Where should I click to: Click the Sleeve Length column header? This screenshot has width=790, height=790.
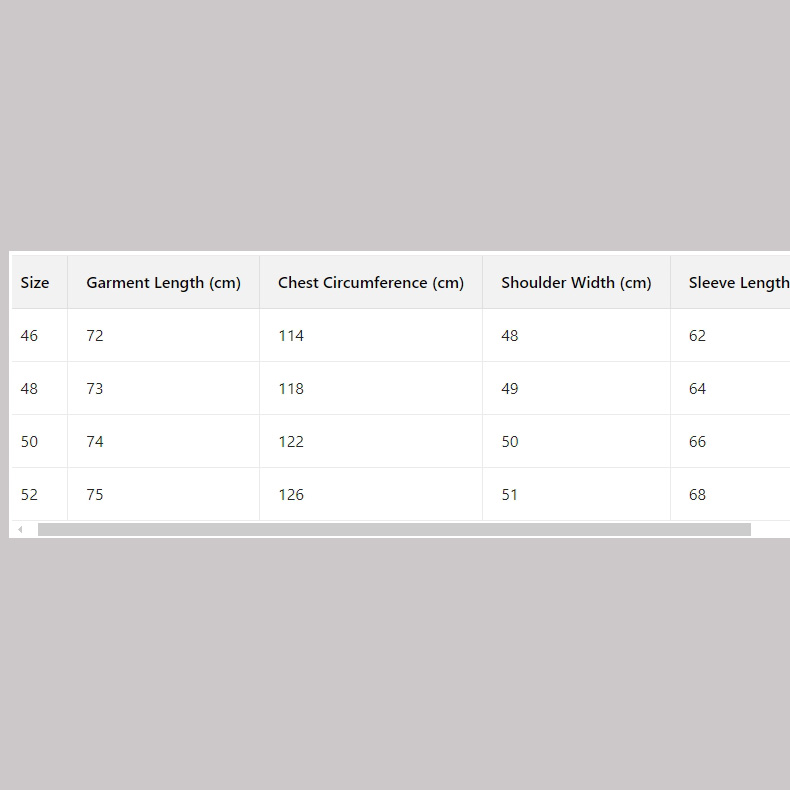pyautogui.click(x=738, y=283)
